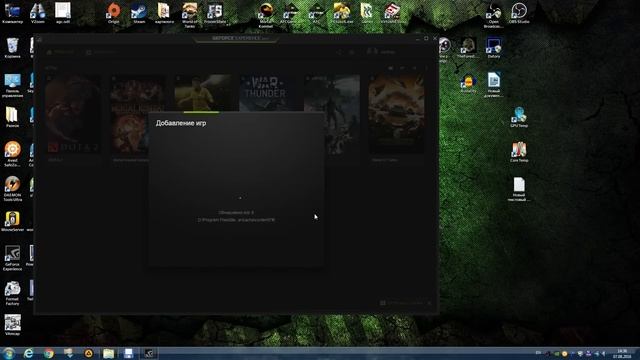Click the GeForce Experience taskbar button
The width and height of the screenshot is (640, 360).
tap(149, 353)
